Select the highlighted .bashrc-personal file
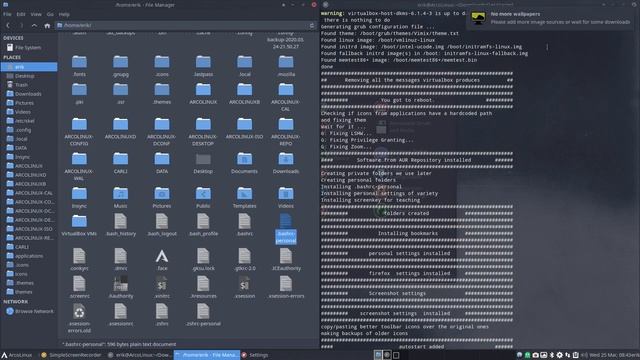 [x=286, y=229]
